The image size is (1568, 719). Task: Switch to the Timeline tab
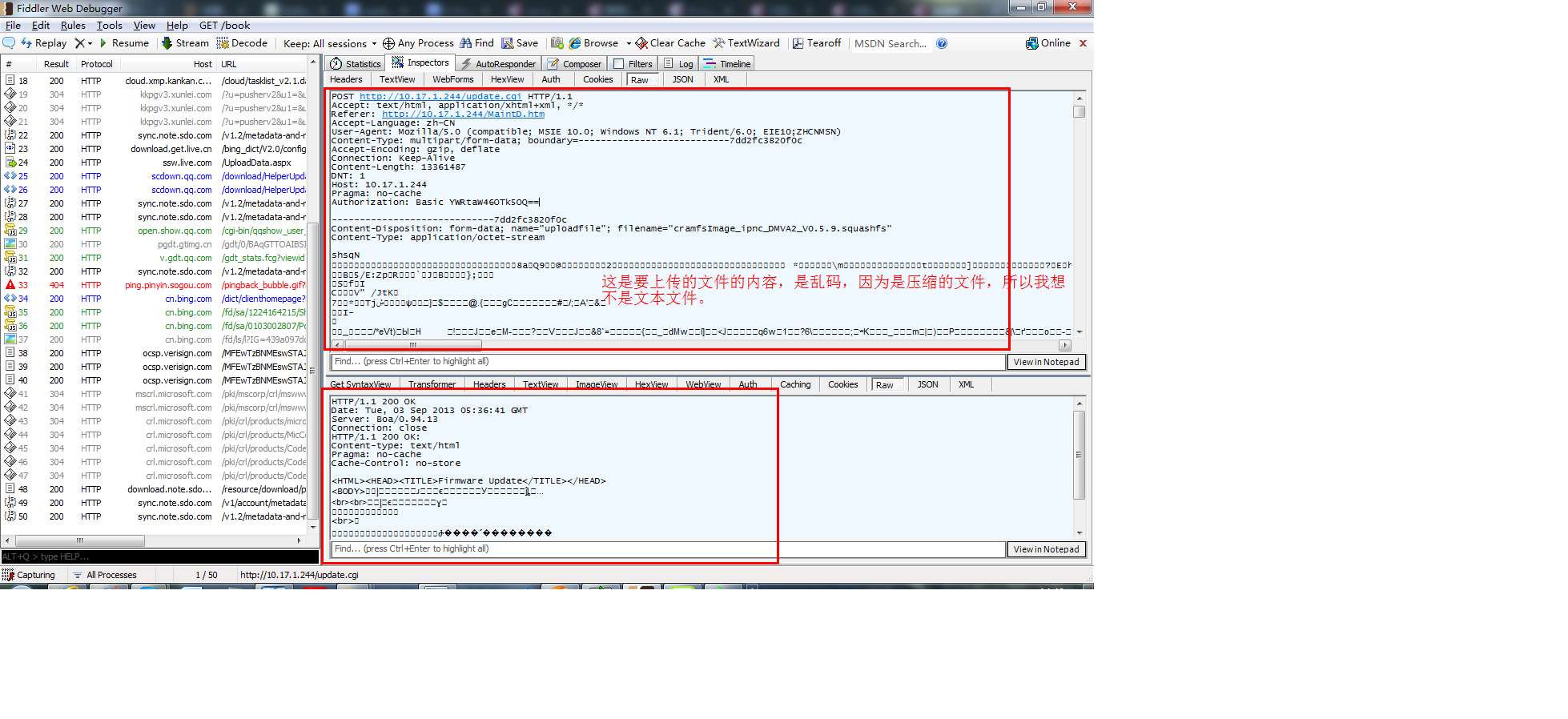pyautogui.click(x=728, y=64)
